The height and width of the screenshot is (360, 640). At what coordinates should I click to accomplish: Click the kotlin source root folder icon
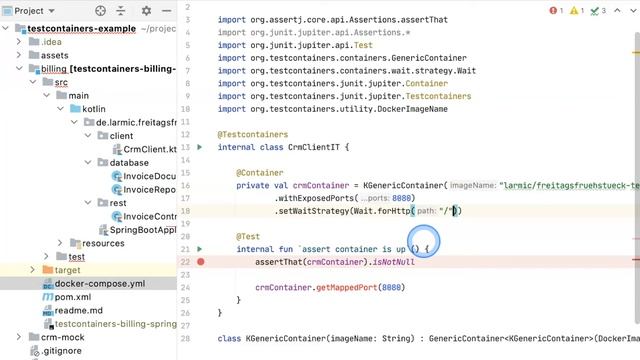(75, 109)
